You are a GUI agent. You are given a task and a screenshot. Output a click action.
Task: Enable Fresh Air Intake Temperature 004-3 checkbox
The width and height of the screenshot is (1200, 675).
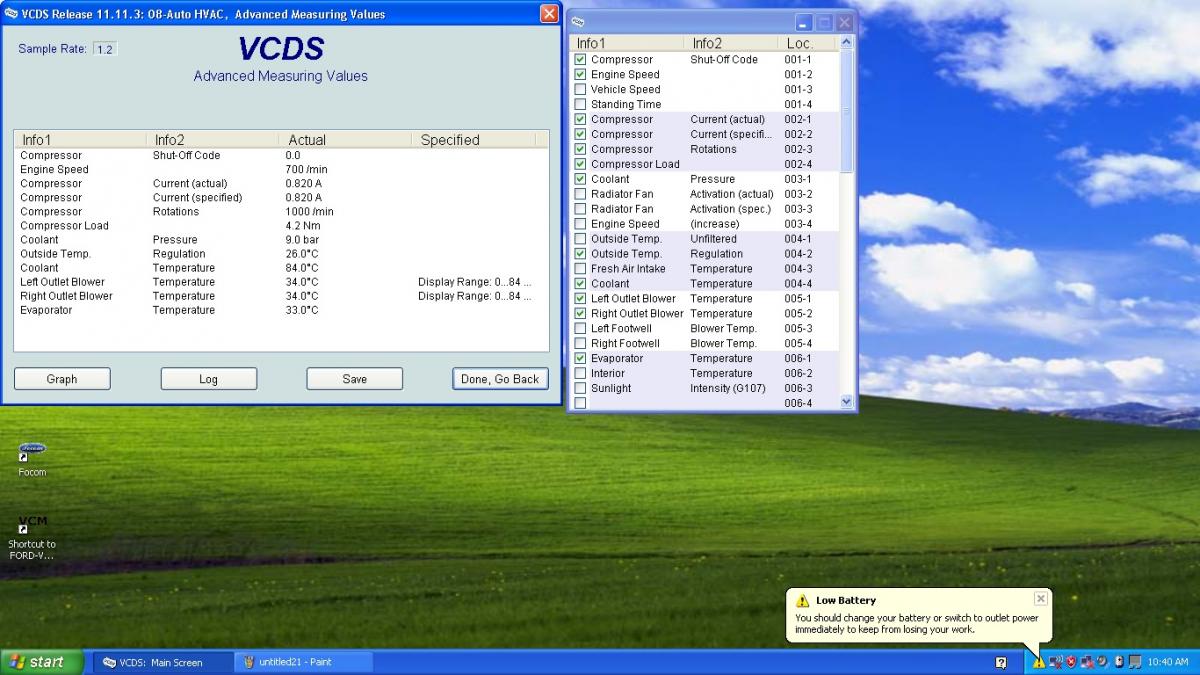(x=580, y=269)
